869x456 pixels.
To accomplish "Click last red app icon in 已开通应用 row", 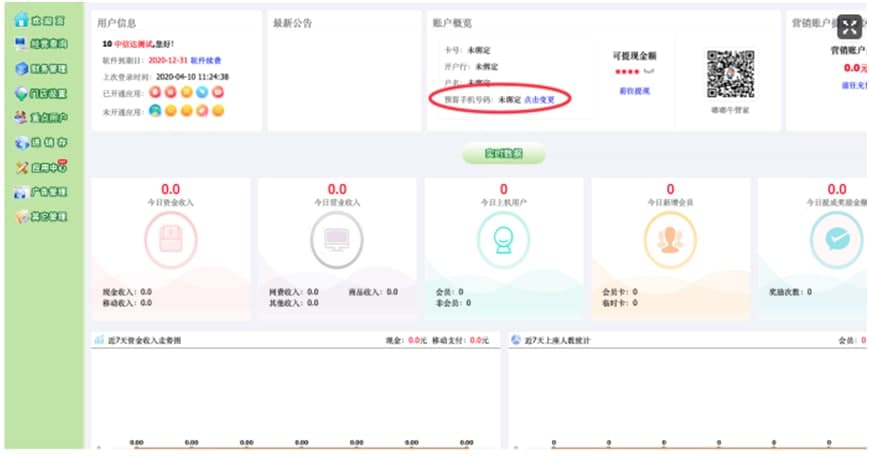I will point(218,93).
